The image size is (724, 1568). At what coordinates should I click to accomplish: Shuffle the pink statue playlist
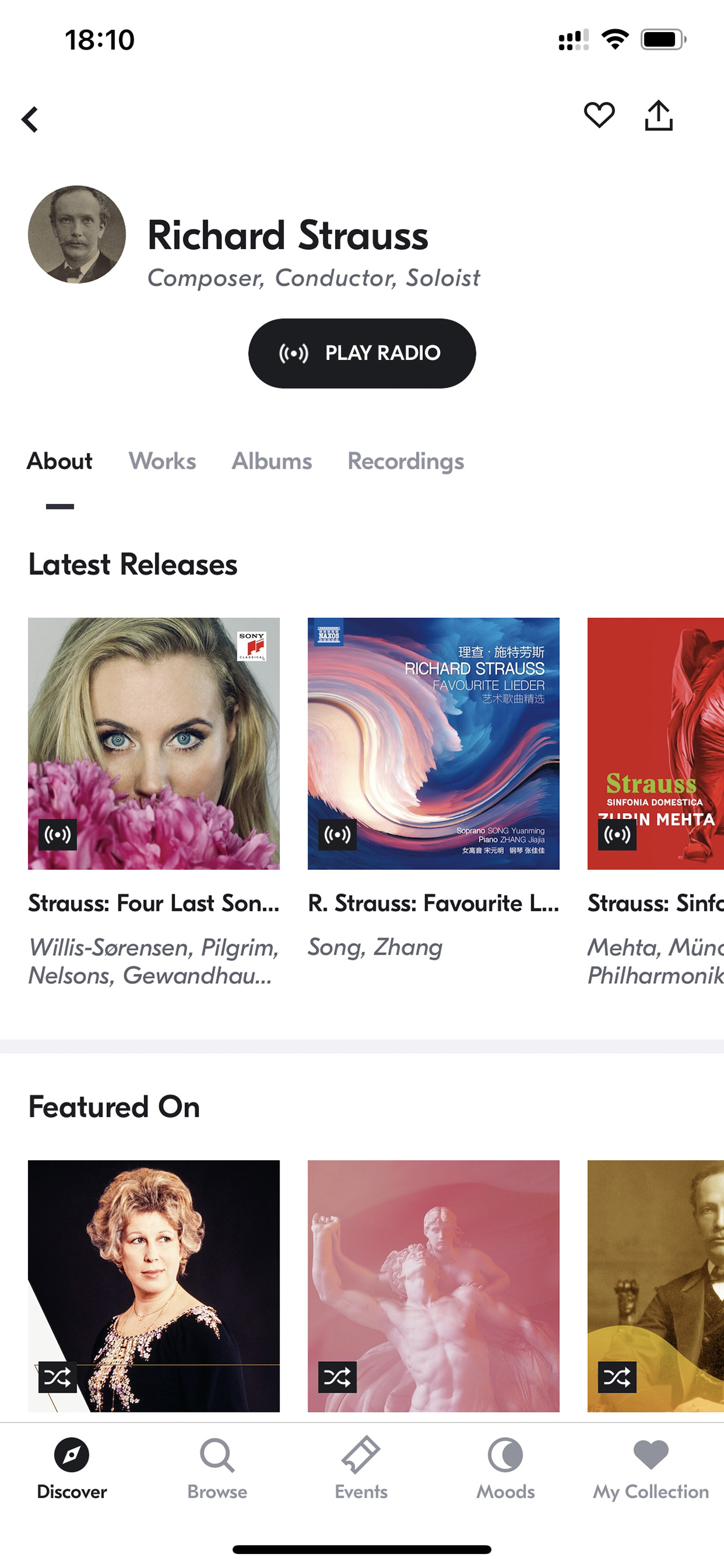click(x=337, y=1377)
